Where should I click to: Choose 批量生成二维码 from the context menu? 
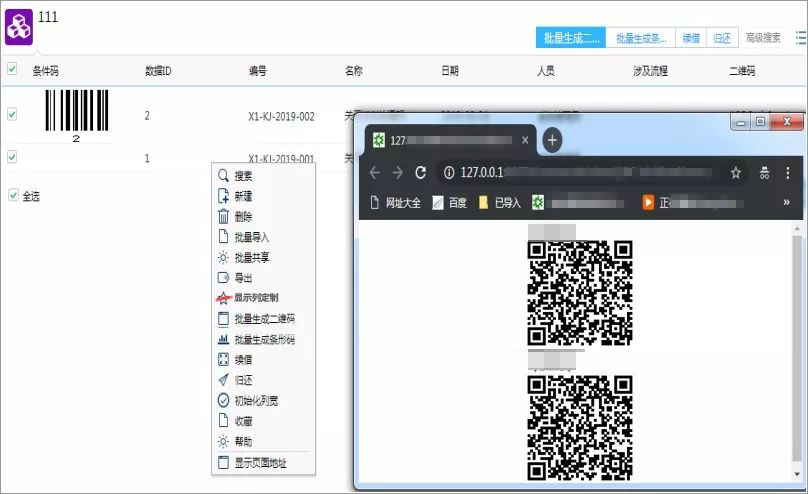pos(264,319)
